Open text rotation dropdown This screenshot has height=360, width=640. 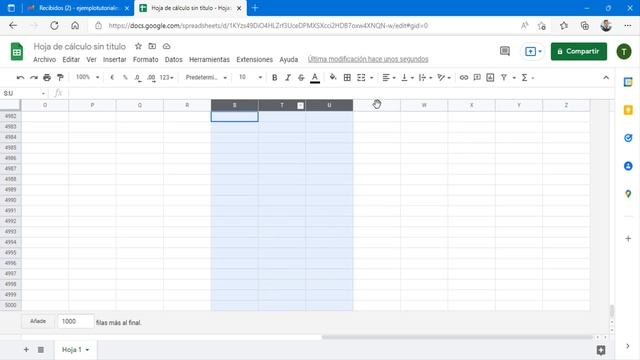click(x=444, y=78)
